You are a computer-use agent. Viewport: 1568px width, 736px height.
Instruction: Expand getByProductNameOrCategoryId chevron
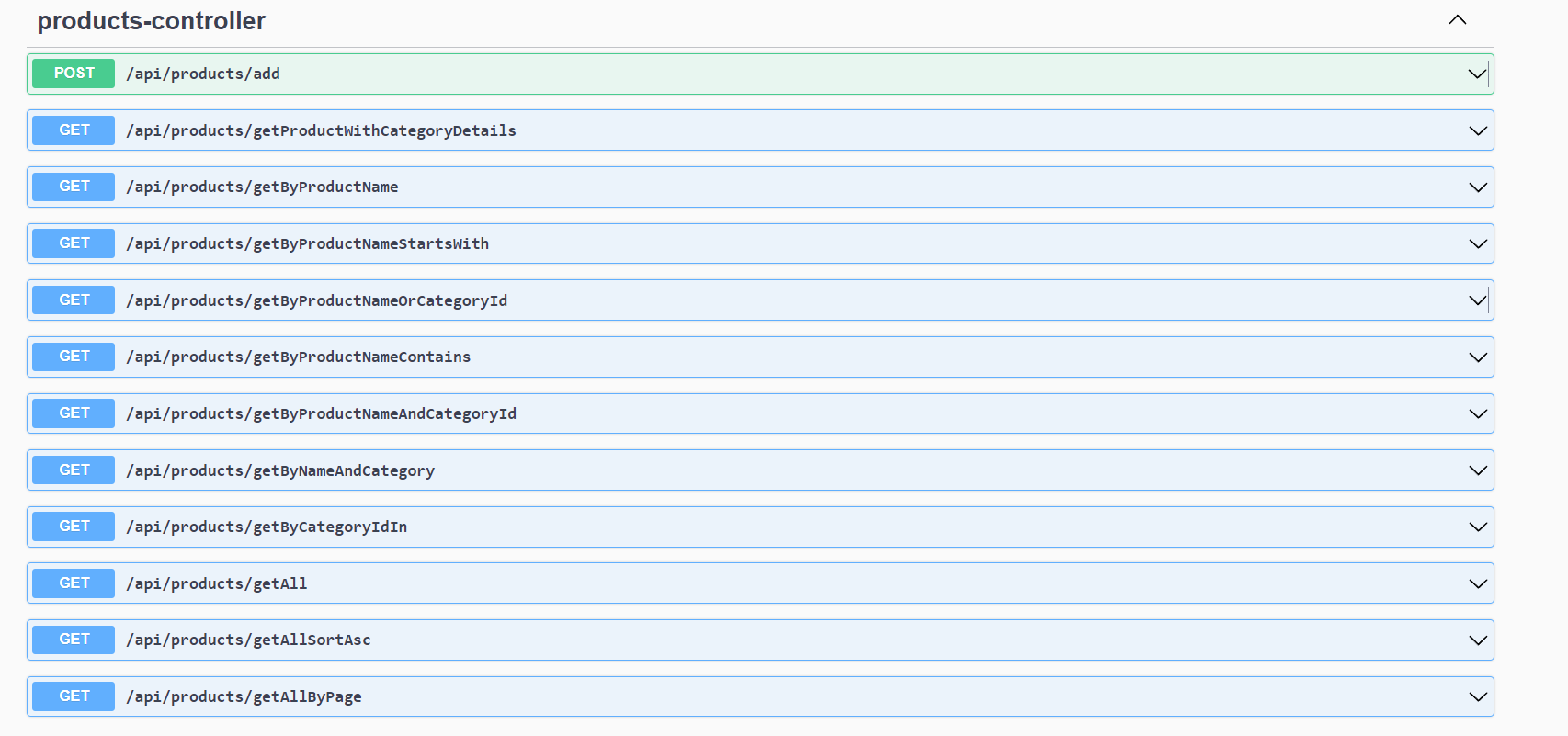point(1477,300)
